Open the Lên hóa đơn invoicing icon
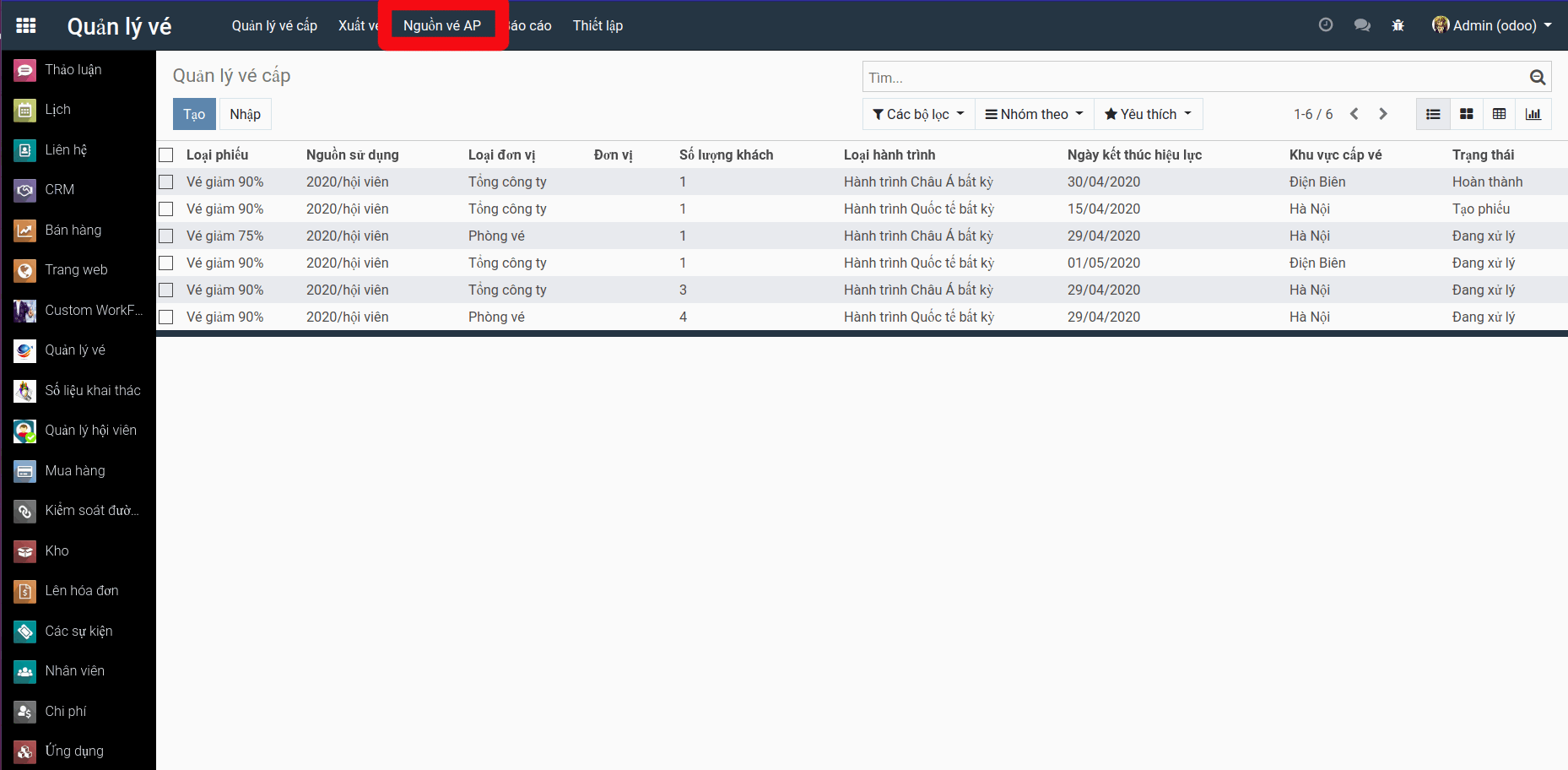 click(25, 591)
